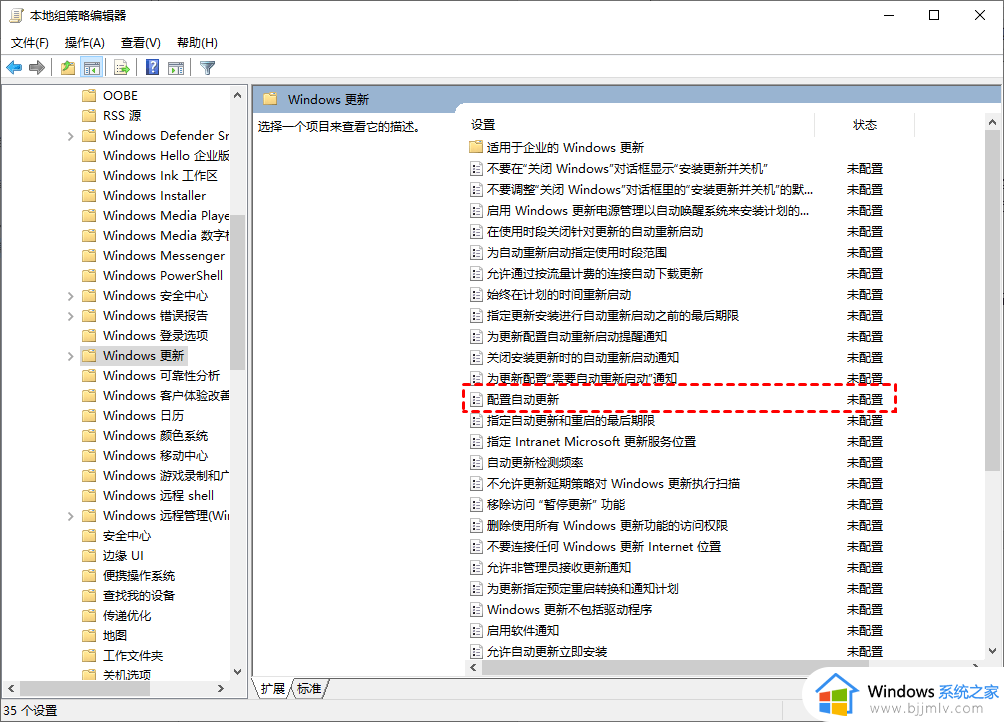
Task: Select 不要连接任何 Windows 更新 Internet 位置
Action: point(604,547)
